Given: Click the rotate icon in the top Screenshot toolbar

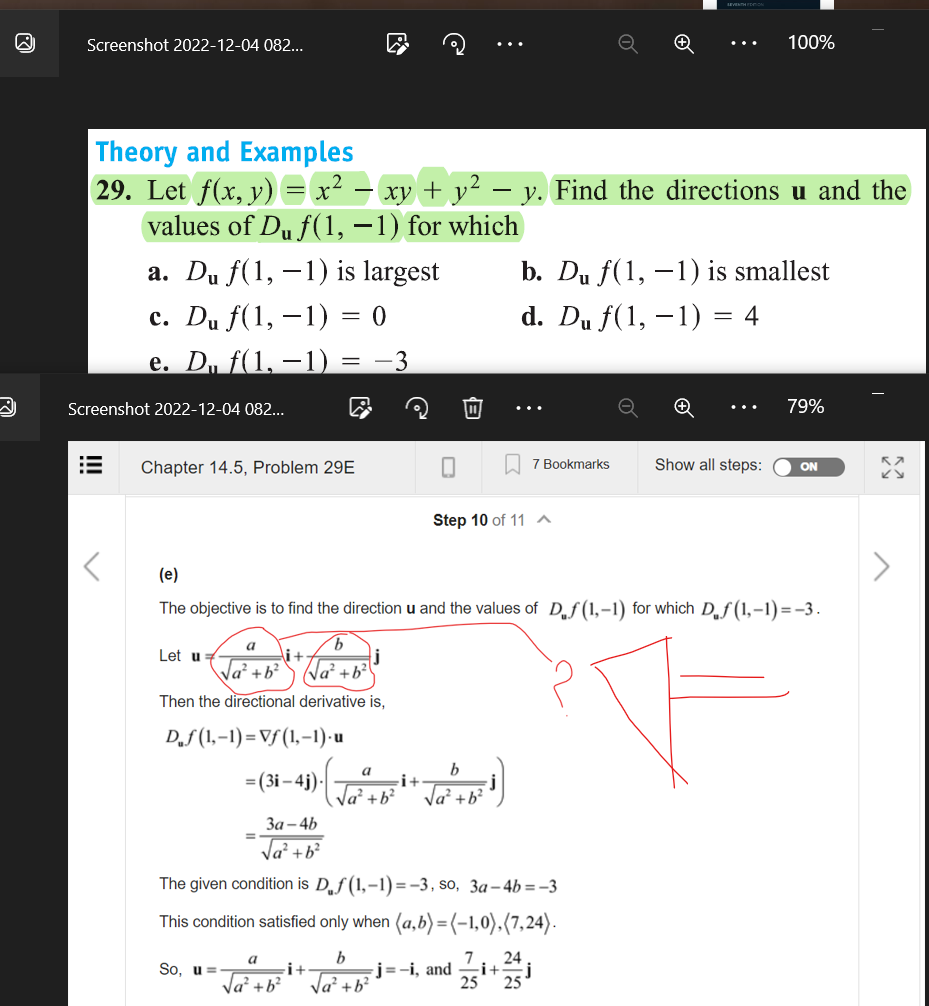Looking at the screenshot, I should [x=454, y=44].
